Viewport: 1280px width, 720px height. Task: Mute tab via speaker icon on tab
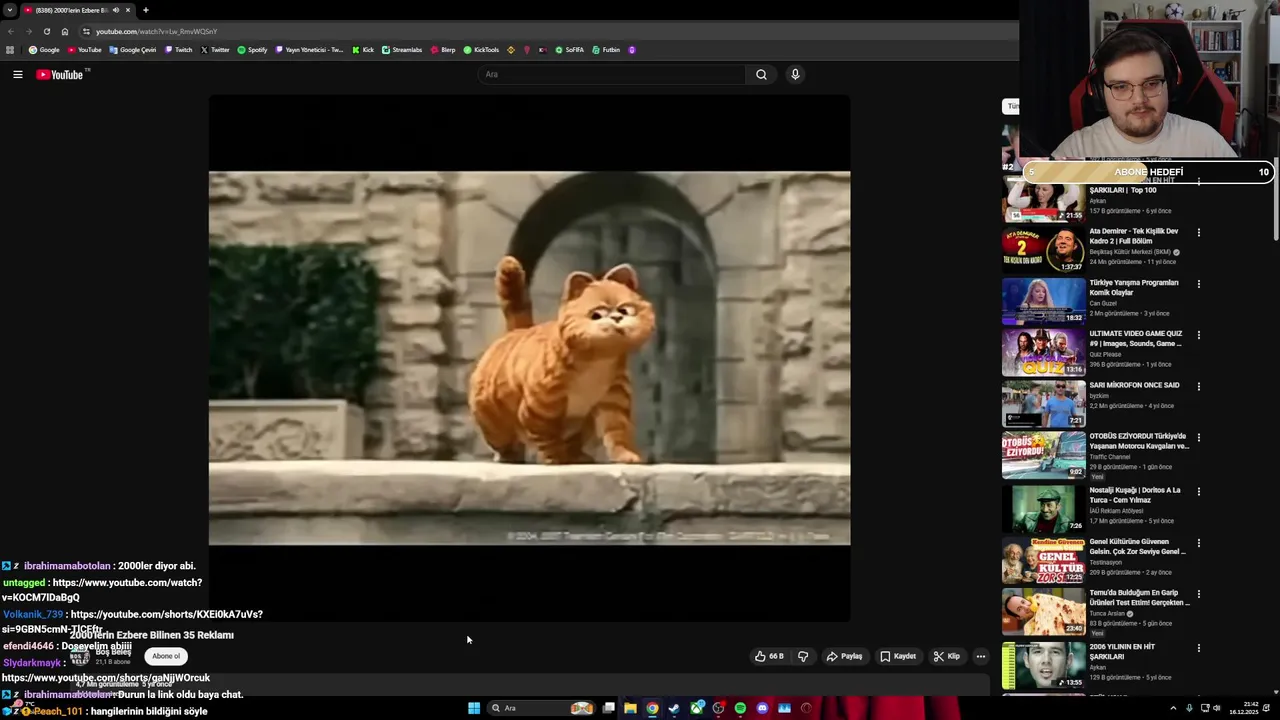pos(116,10)
